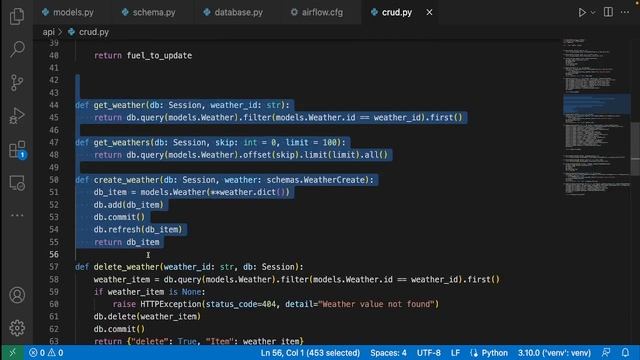Open go to line from Ln 56, Col 1
640x360 pixels.
310,353
